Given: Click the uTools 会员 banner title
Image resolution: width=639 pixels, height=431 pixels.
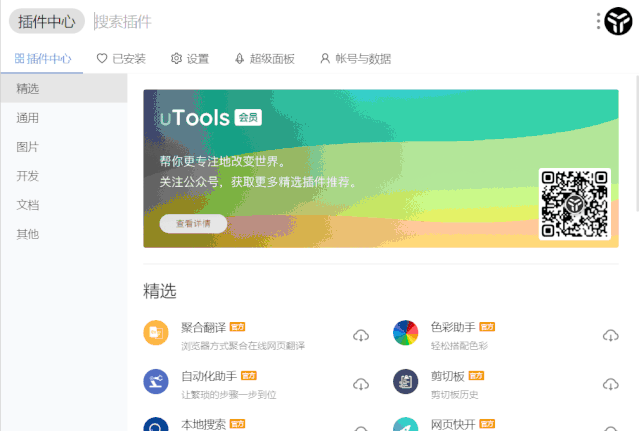Looking at the screenshot, I should pyautogui.click(x=211, y=118).
